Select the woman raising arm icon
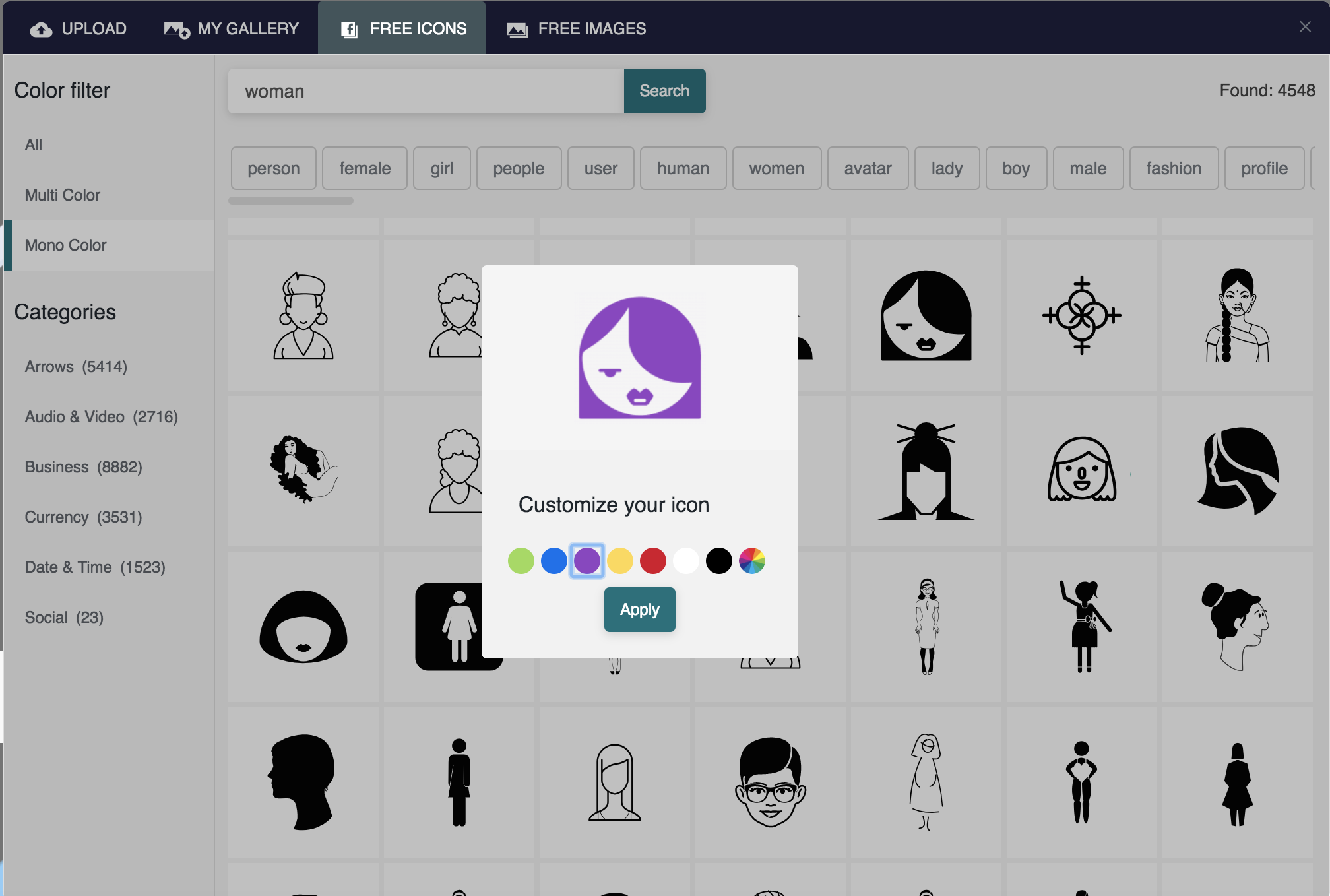The image size is (1330, 896). (x=1082, y=627)
